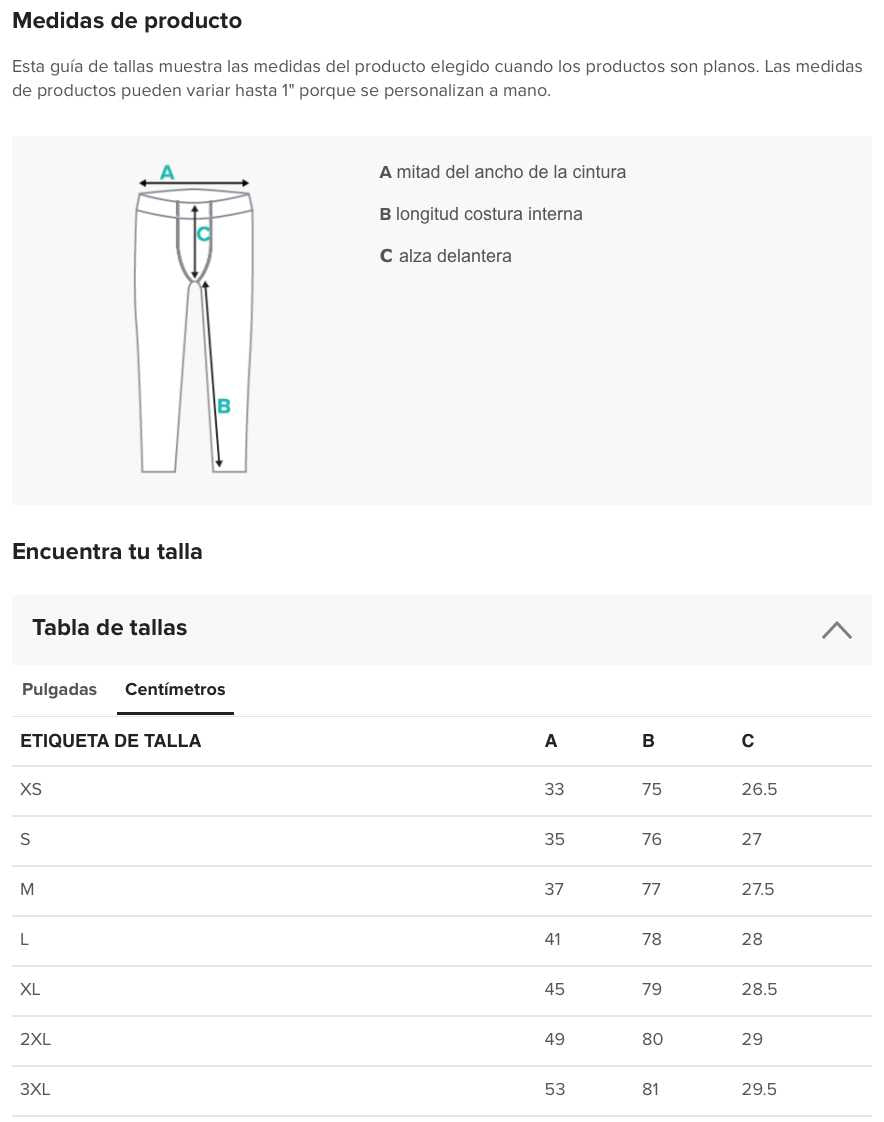Click the waist measurement arrow above the pants
The image size is (884, 1122).
[193, 184]
